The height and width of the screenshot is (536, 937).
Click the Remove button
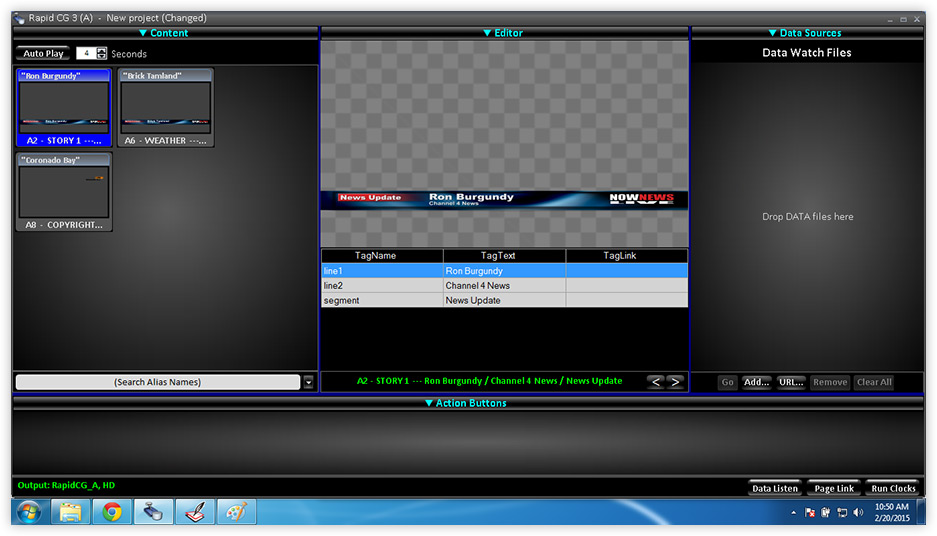point(830,382)
